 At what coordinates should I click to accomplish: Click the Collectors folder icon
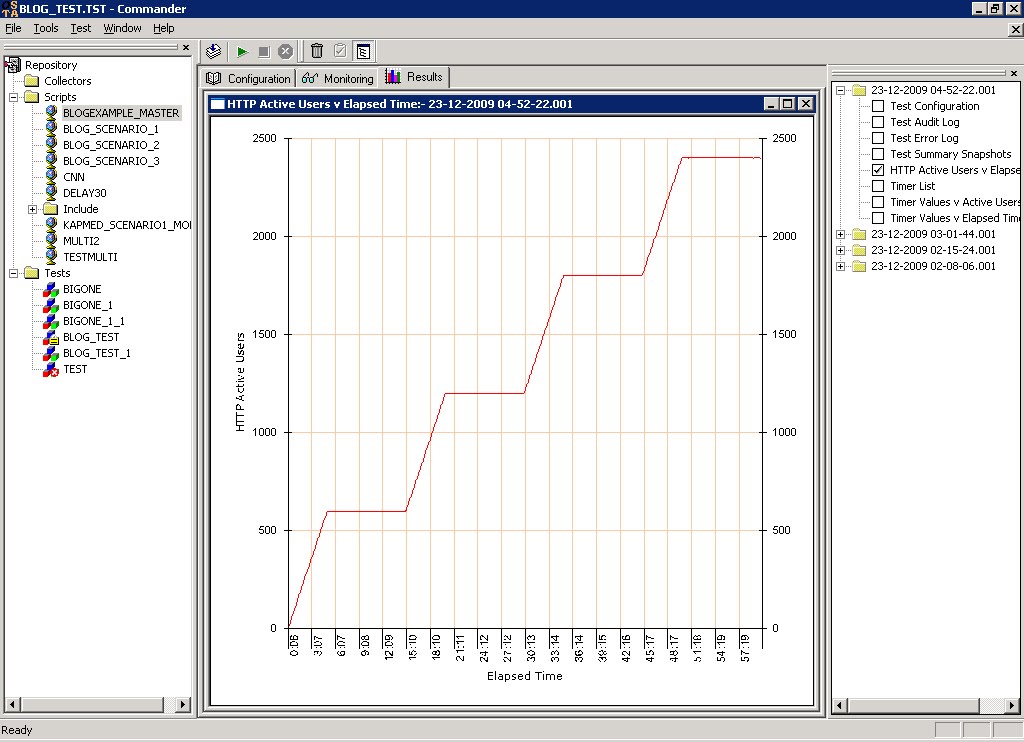click(x=31, y=81)
